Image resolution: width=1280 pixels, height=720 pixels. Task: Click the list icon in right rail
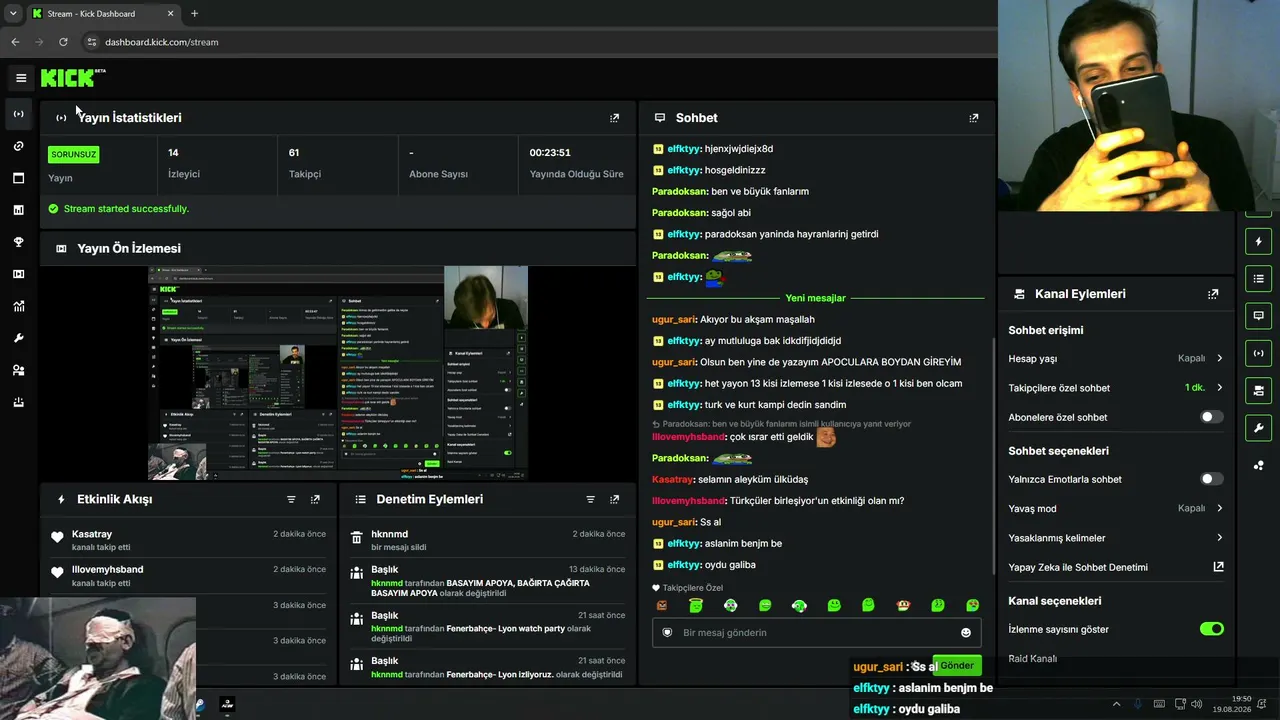1259,279
